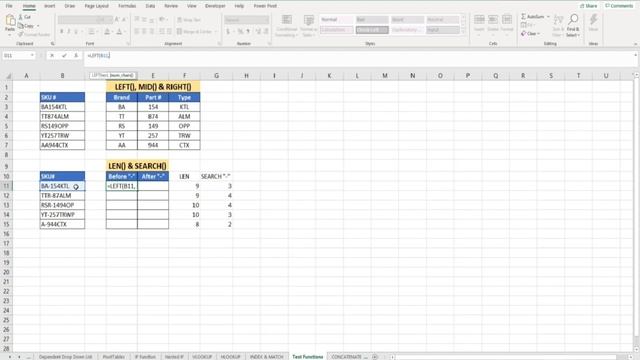
Task: Select Normal cell style
Action: pyautogui.click(x=336, y=20)
